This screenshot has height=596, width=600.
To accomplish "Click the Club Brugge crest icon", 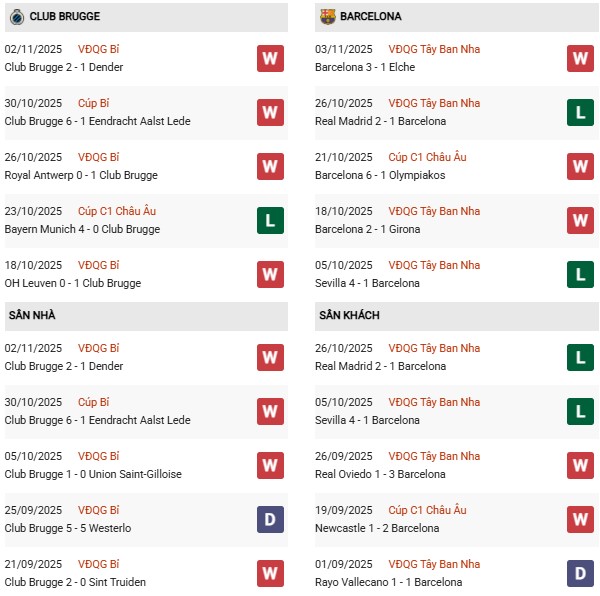I will (x=16, y=17).
